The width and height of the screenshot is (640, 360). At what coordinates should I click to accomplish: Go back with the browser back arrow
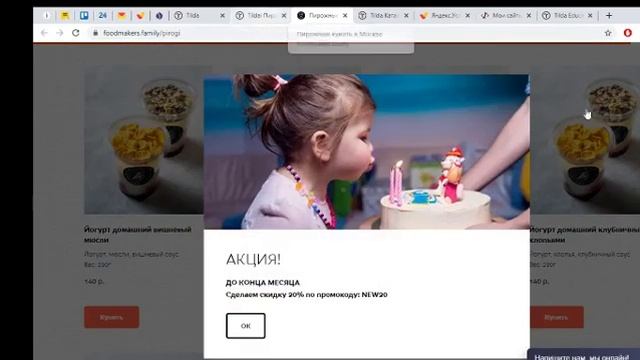[44, 33]
